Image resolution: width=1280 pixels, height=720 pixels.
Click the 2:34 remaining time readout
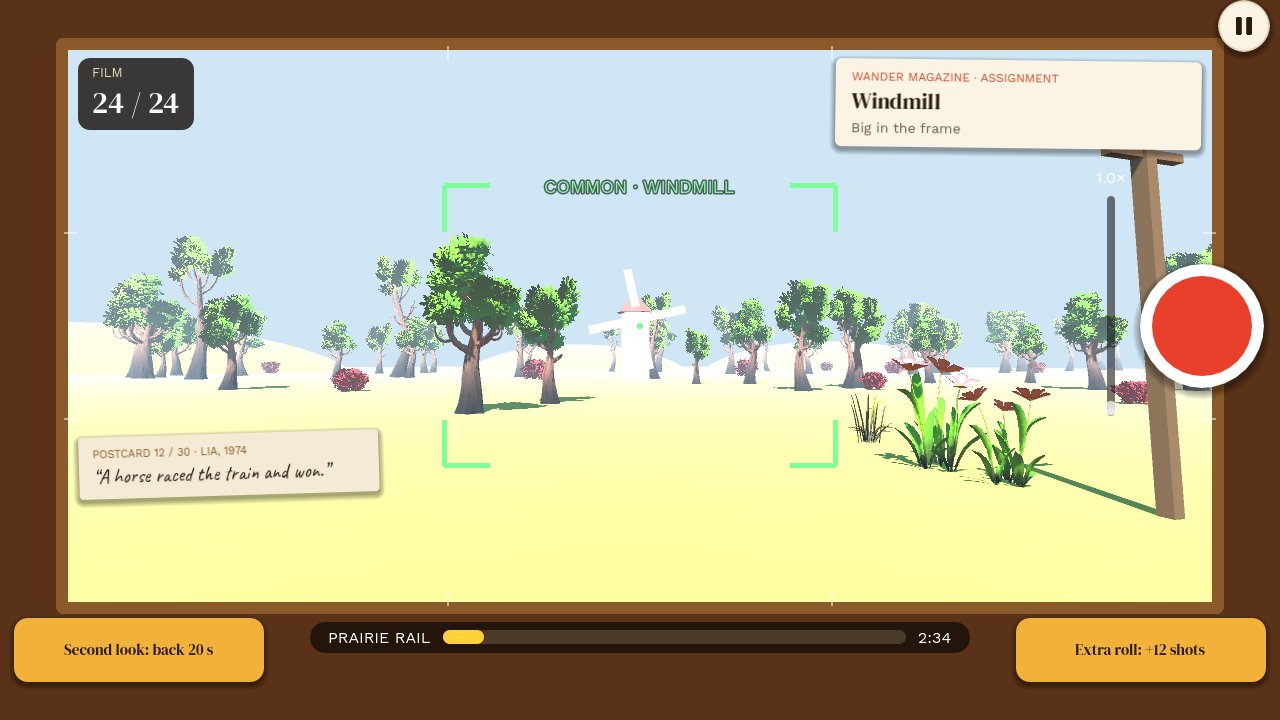coord(934,638)
